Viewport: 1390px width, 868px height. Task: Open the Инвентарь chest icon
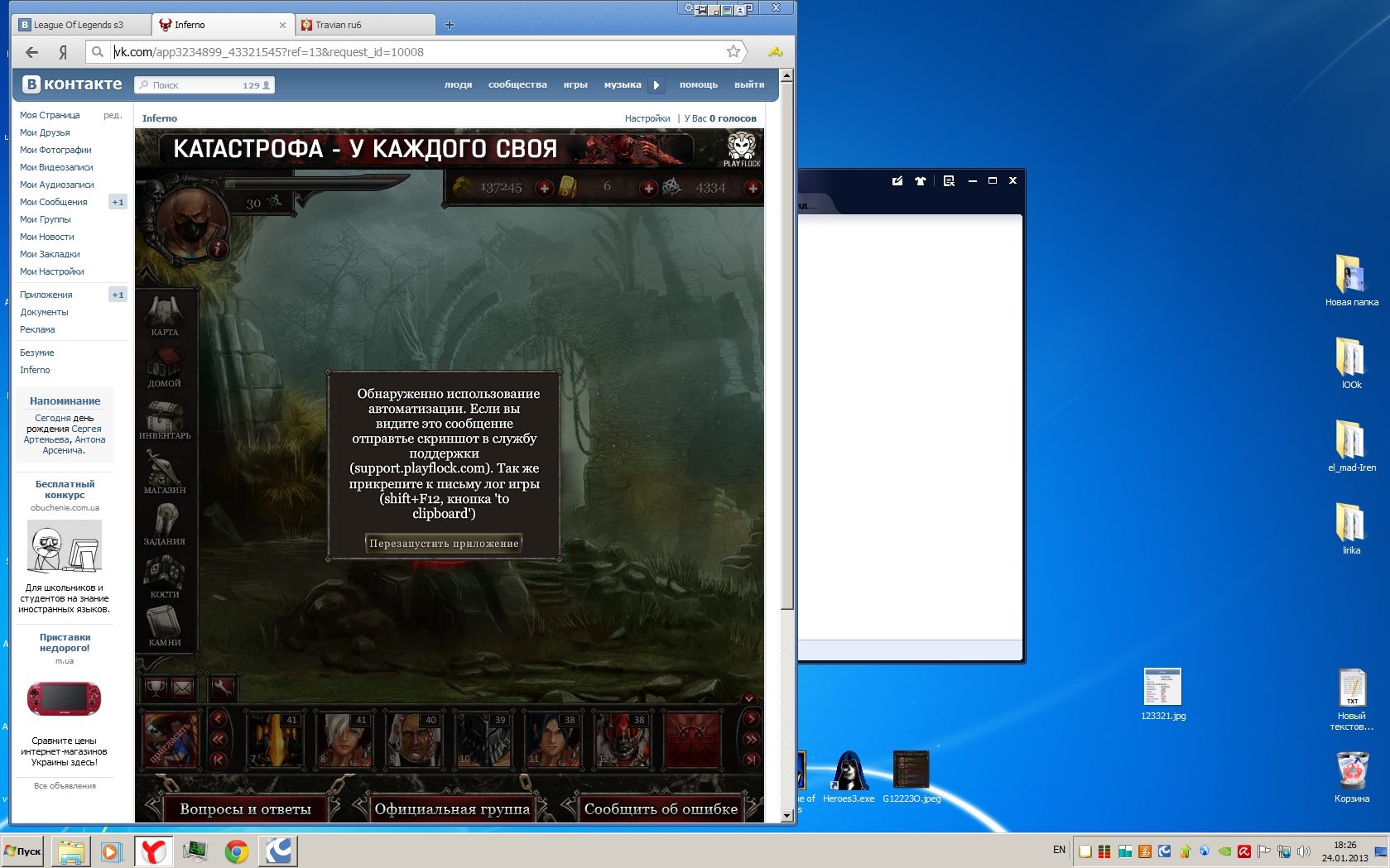(165, 419)
